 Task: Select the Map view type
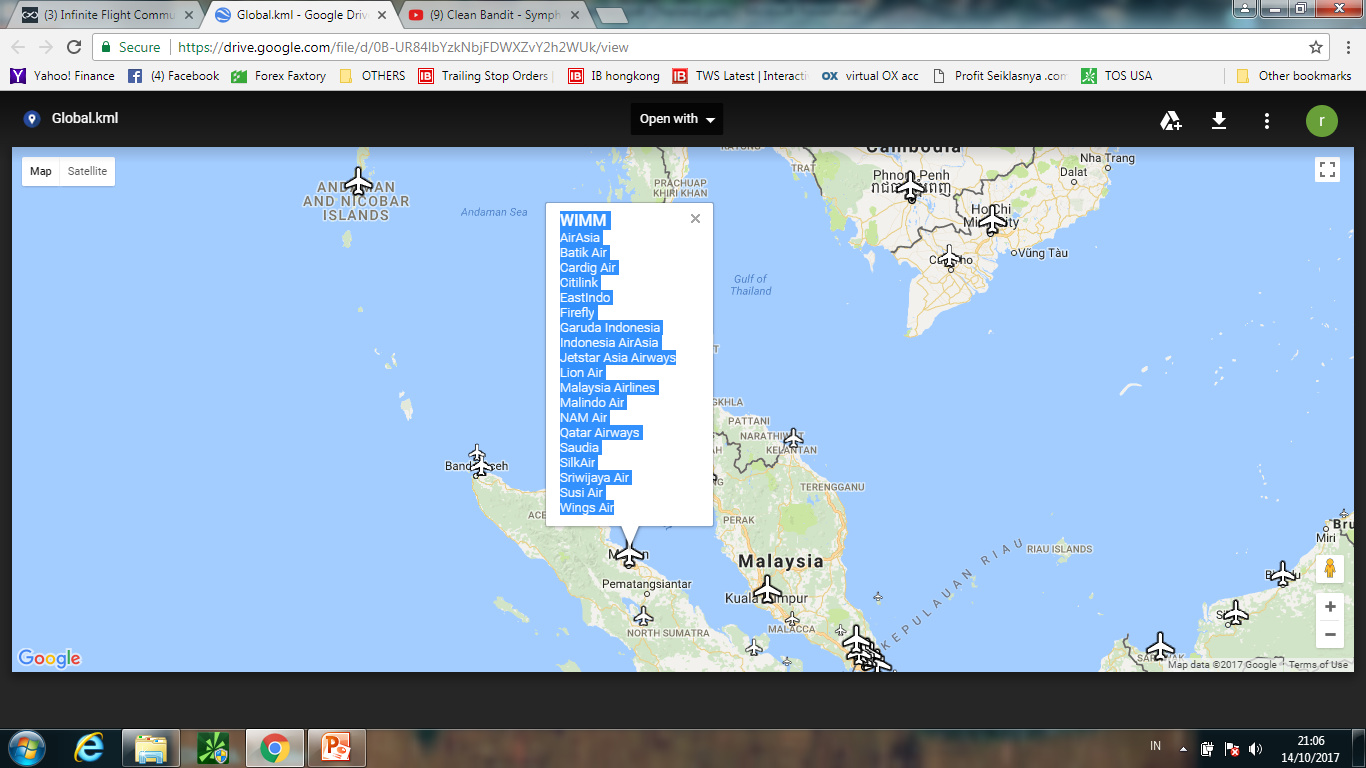pyautogui.click(x=41, y=171)
